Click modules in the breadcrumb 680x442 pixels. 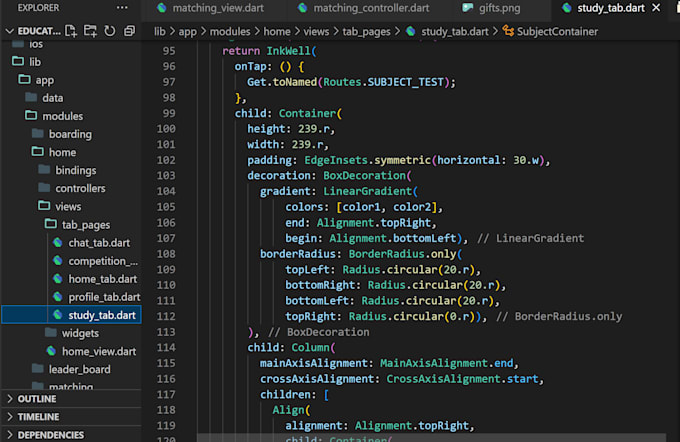pos(230,32)
